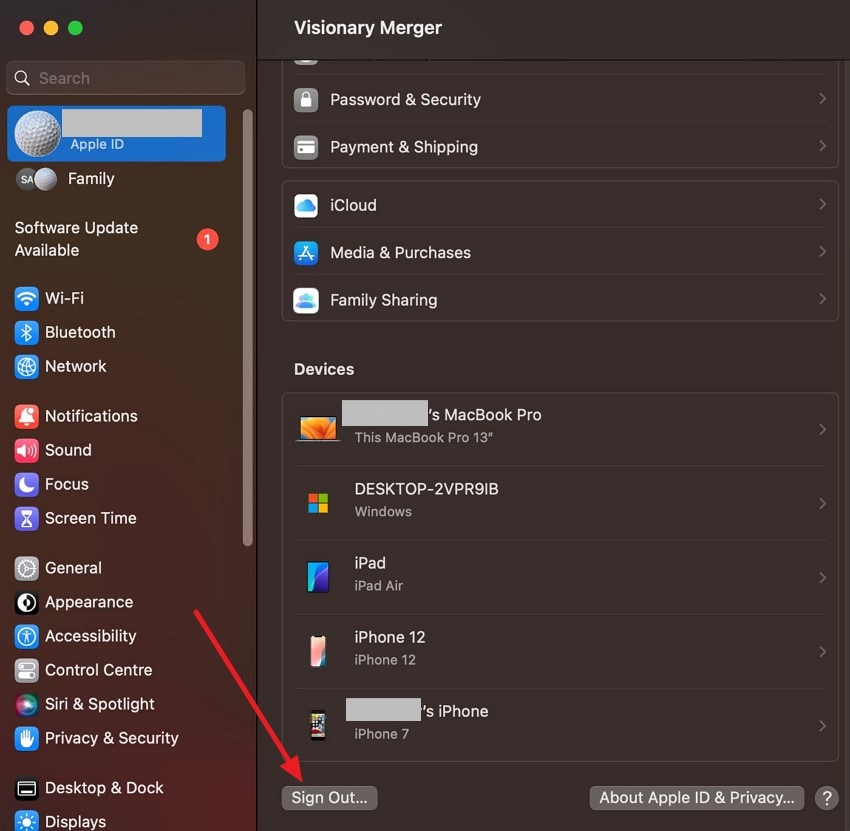This screenshot has width=850, height=831.
Task: Click the "Media & Purchases" label
Action: tap(401, 253)
